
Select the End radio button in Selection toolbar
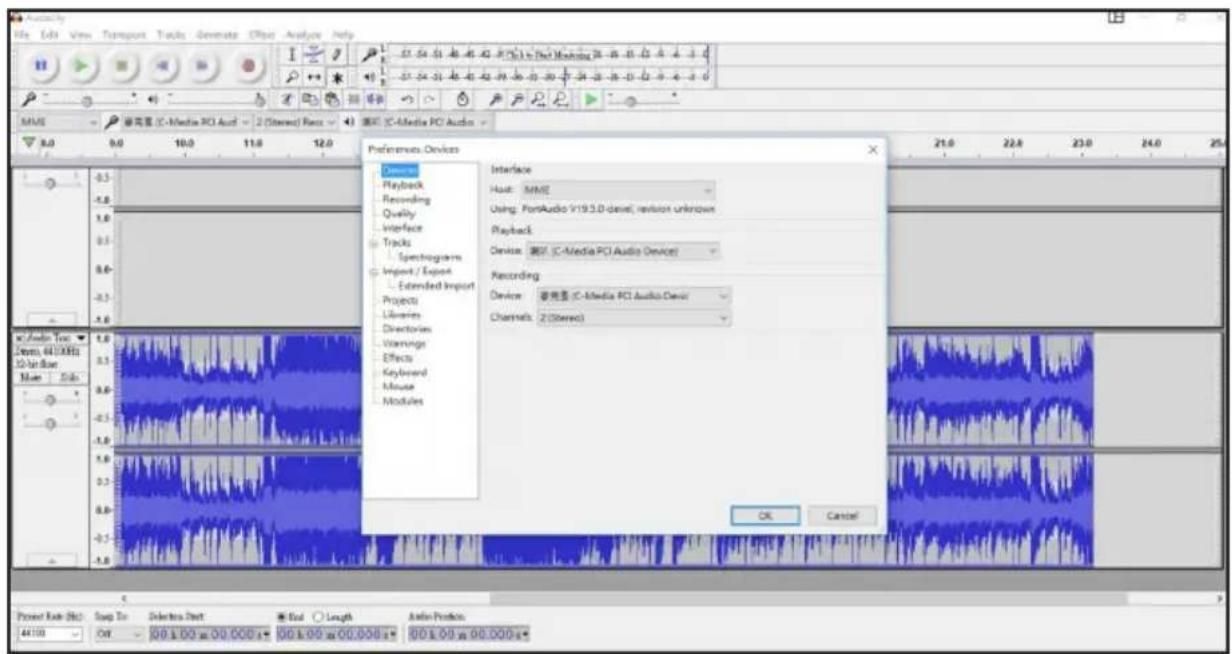pos(282,618)
